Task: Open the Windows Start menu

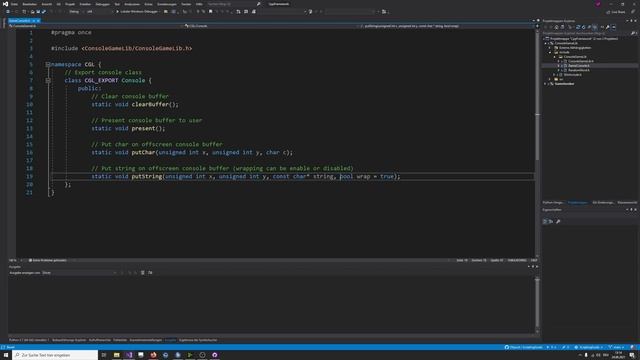Action: point(6,355)
